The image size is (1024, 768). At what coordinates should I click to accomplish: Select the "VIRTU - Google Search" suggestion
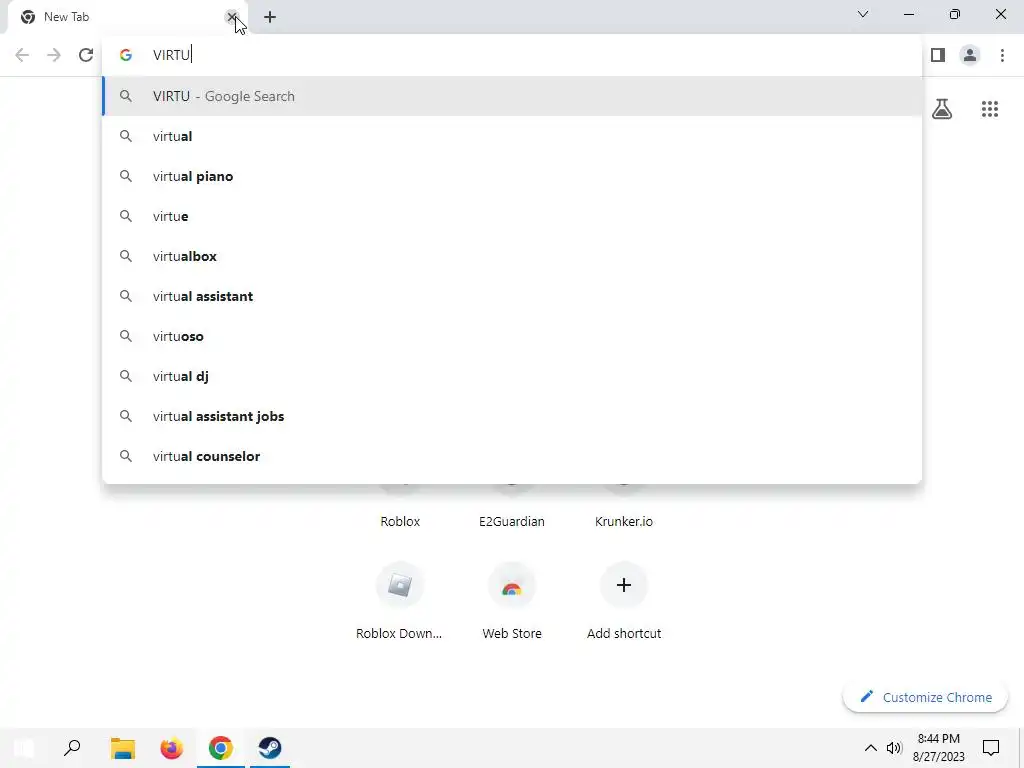click(x=512, y=96)
